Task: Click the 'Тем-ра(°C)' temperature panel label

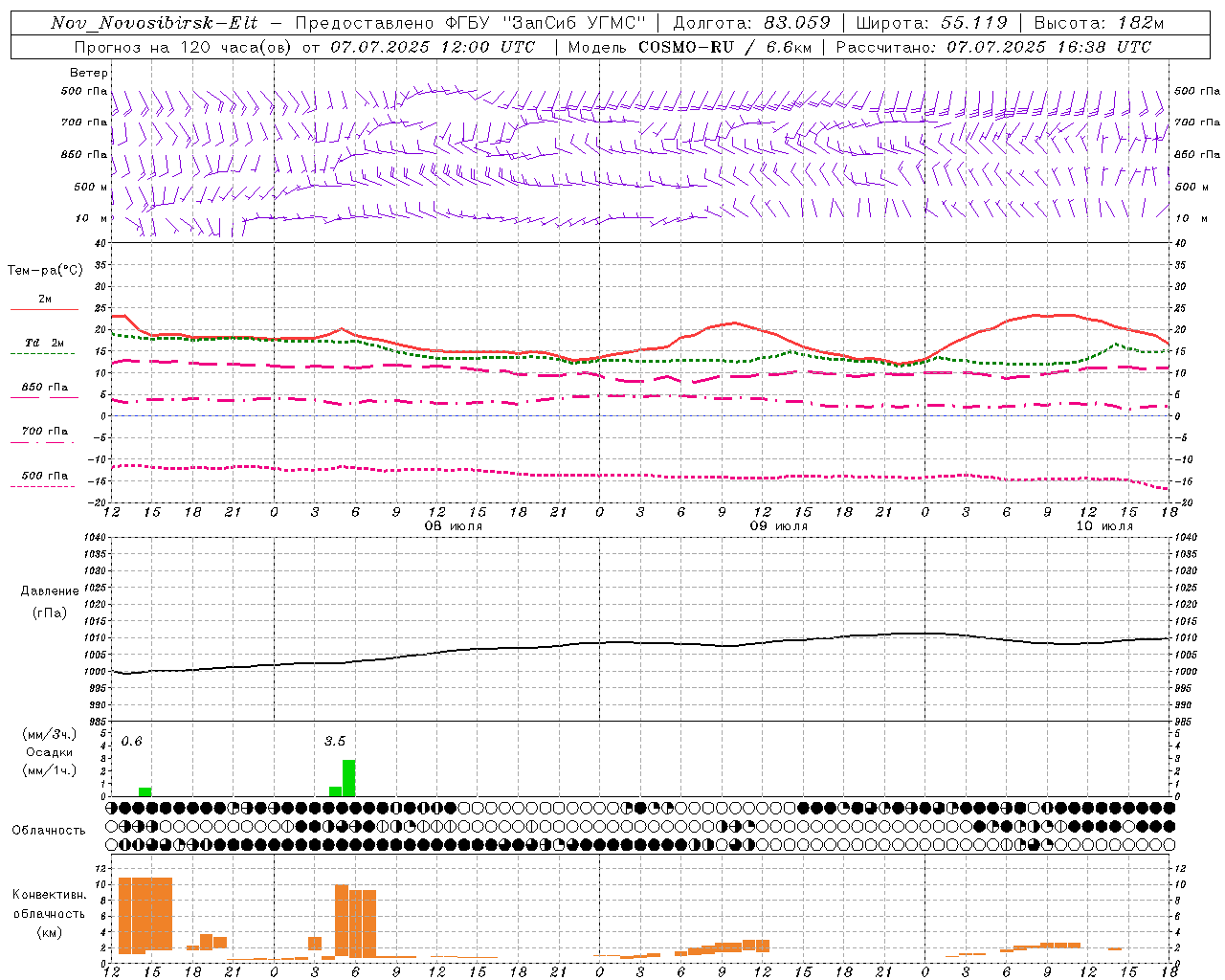Action: pos(45,271)
